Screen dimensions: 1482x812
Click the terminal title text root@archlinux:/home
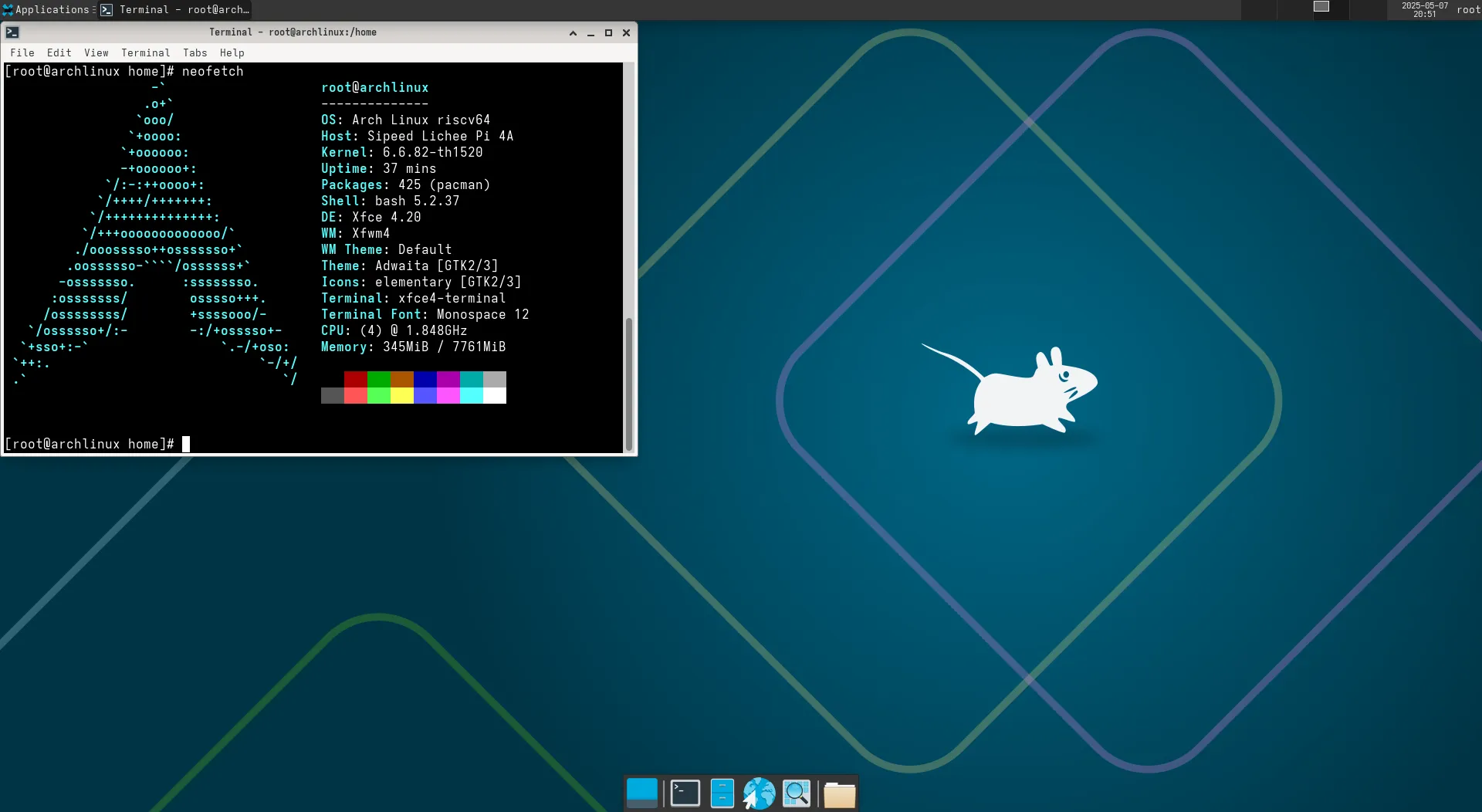tap(323, 32)
